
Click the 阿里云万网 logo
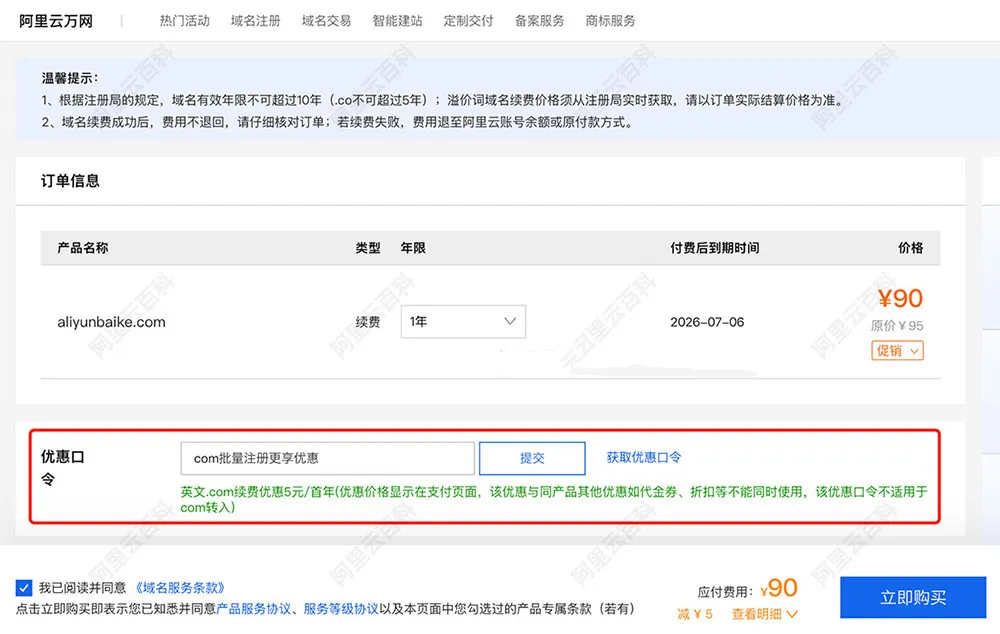pyautogui.click(x=56, y=21)
